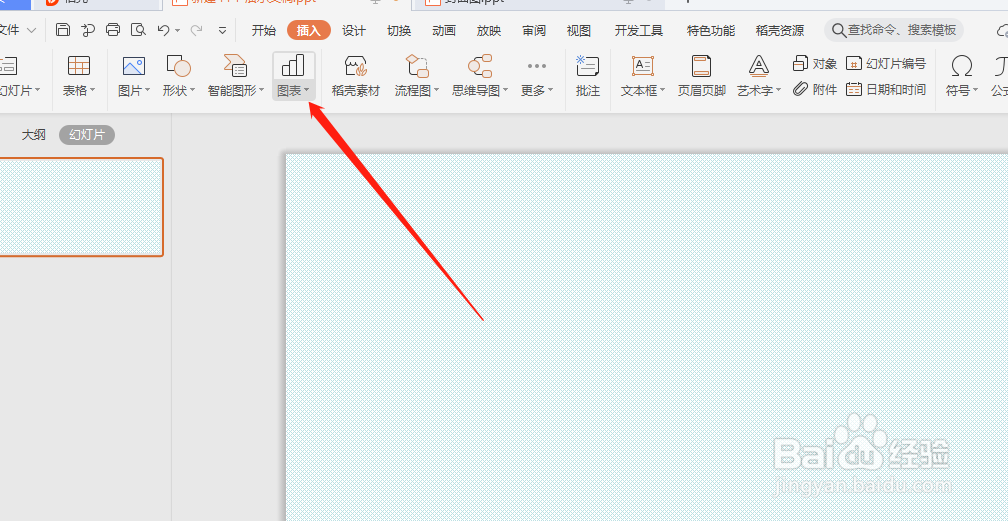Expand the 智能图形 dropdown arrow

[x=261, y=91]
